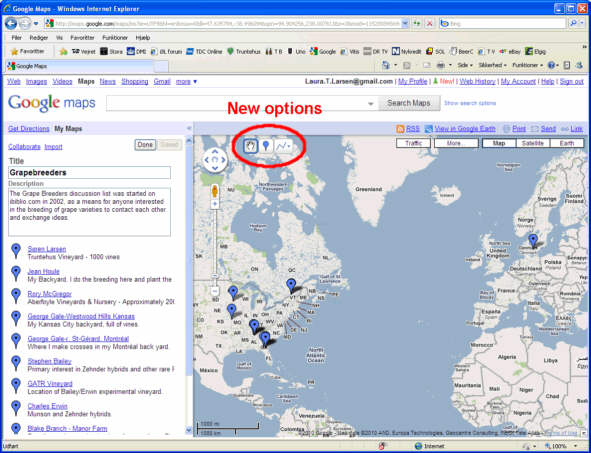Click the Get Directions tab
Image resolution: width=591 pixels, height=453 pixels.
pyautogui.click(x=29, y=129)
